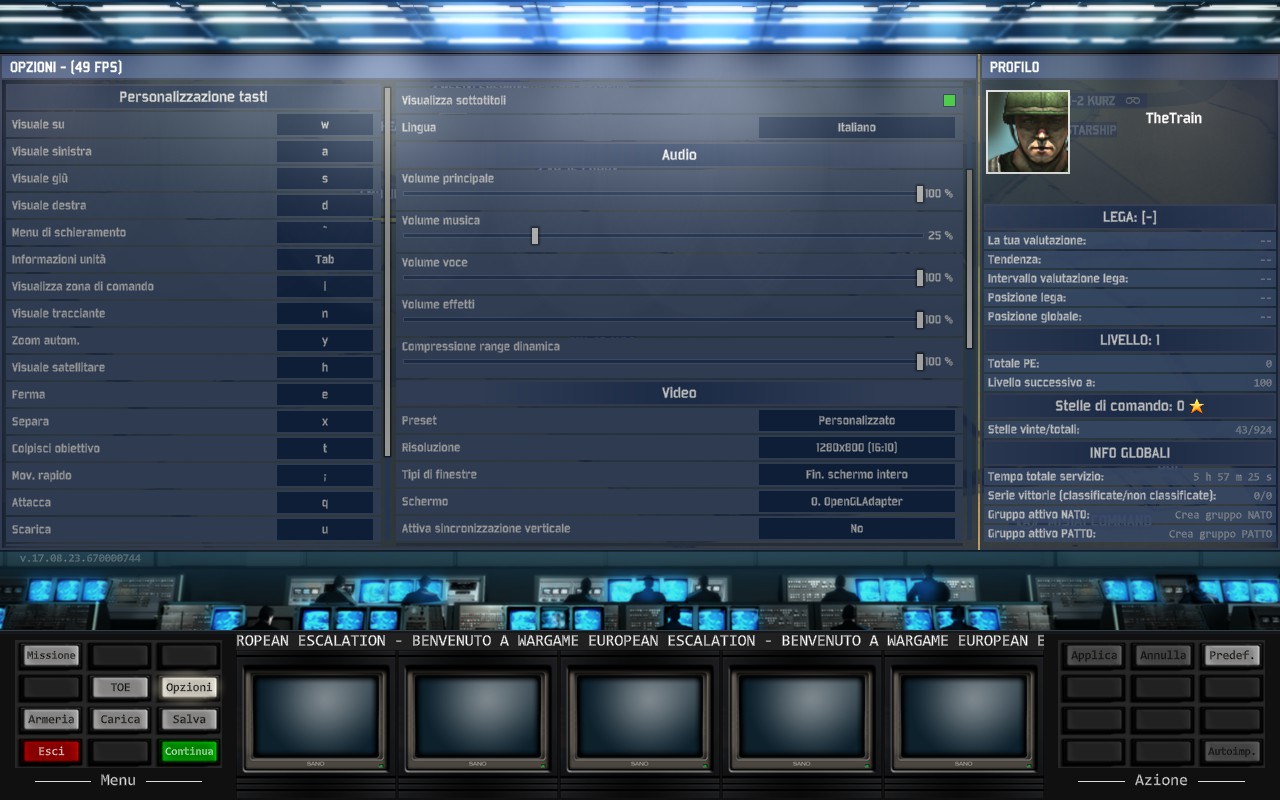Click the Volume effetti slider handle
The width and height of the screenshot is (1280, 800).
pos(920,320)
